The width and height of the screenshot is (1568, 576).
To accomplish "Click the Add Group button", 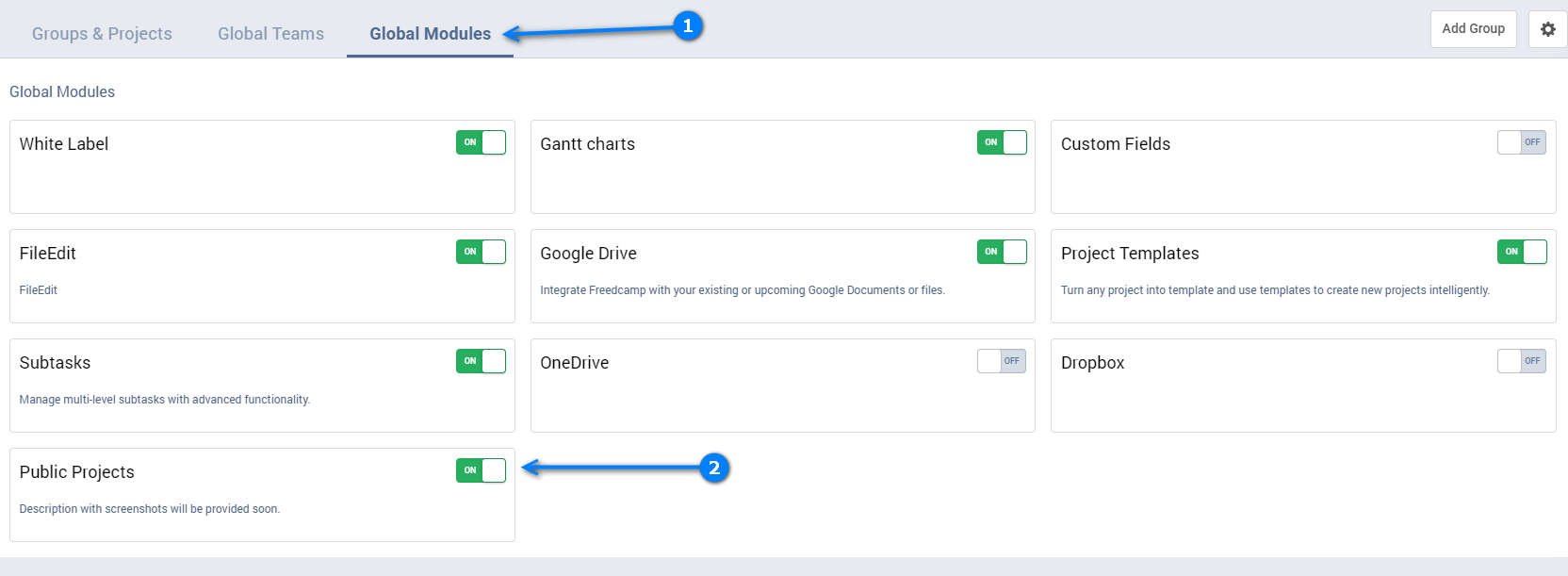I will click(1473, 29).
